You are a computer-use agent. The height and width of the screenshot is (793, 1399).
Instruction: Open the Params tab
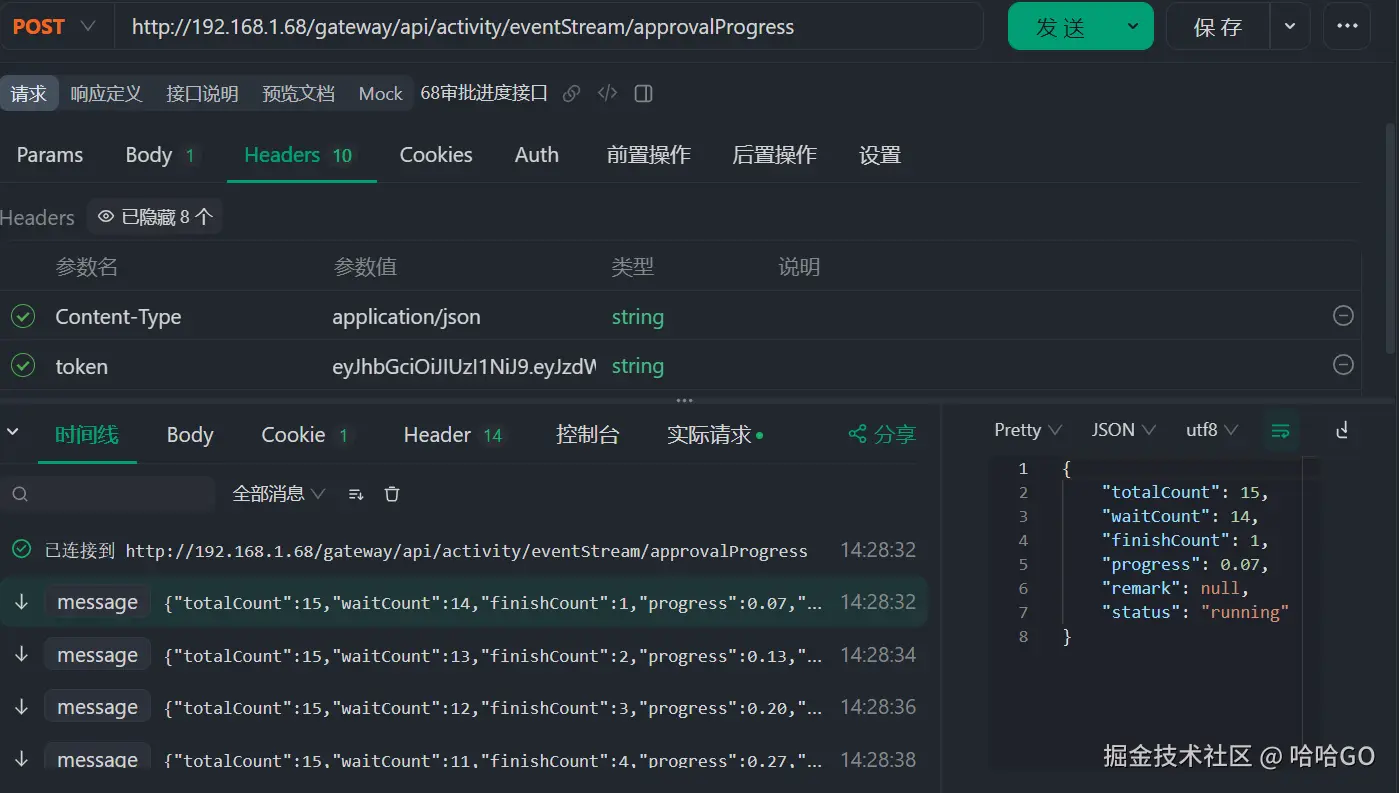[x=50, y=155]
